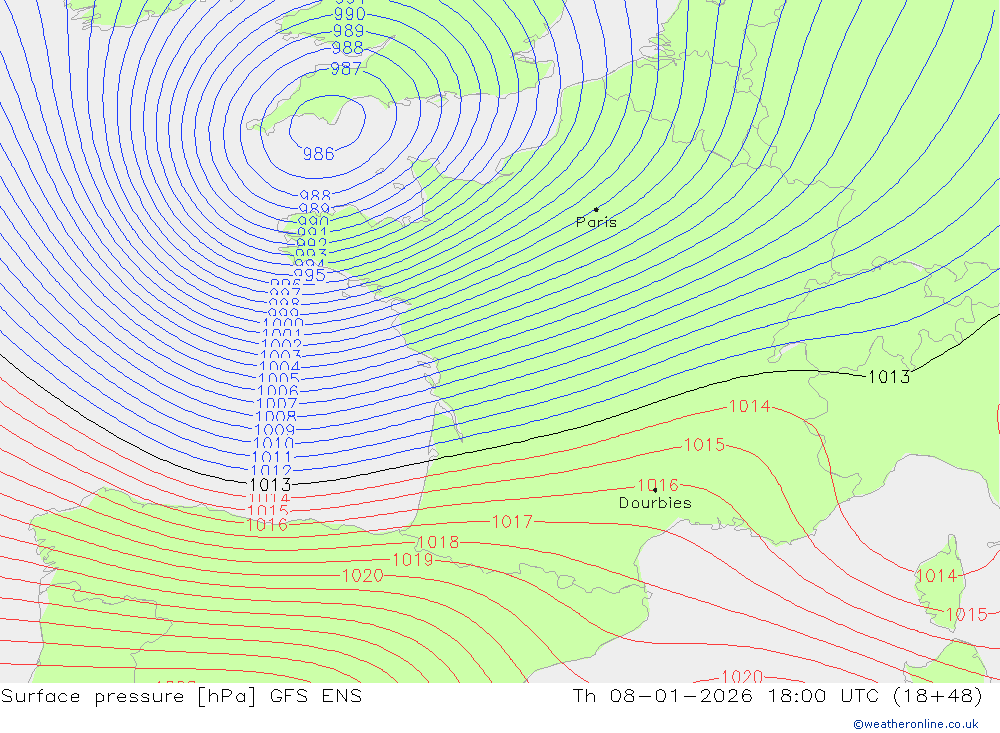Click the 1019 isobar label
The image size is (1000, 733).
(x=413, y=559)
